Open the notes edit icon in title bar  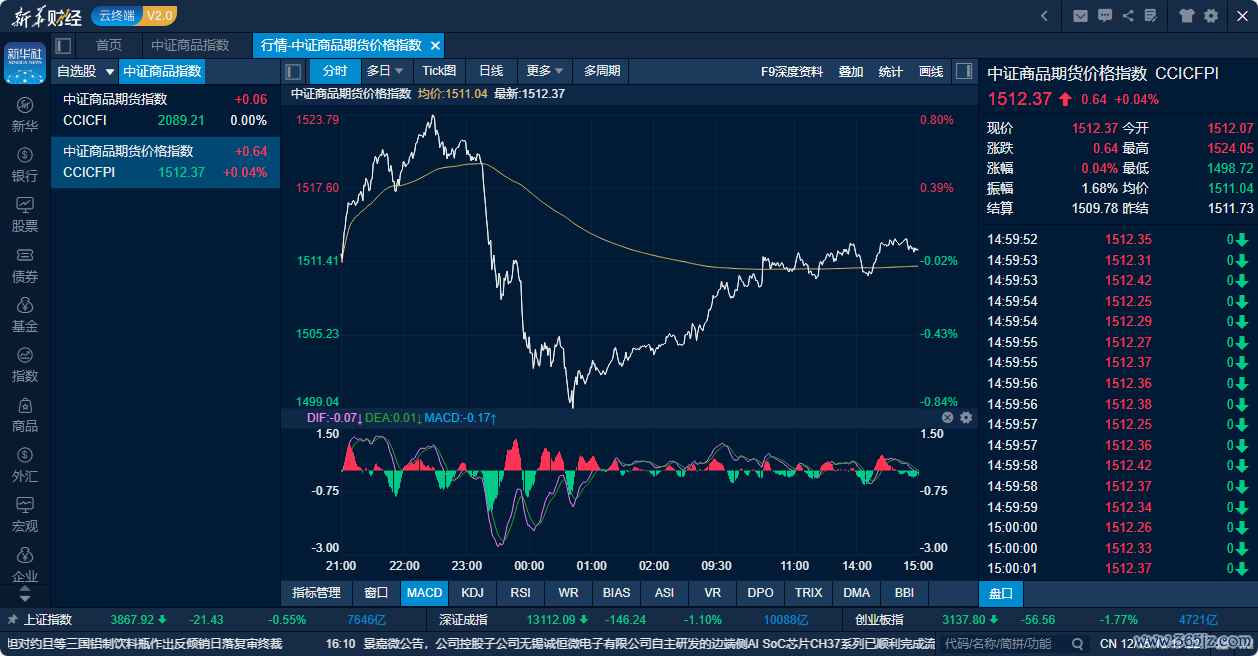(x=1151, y=16)
